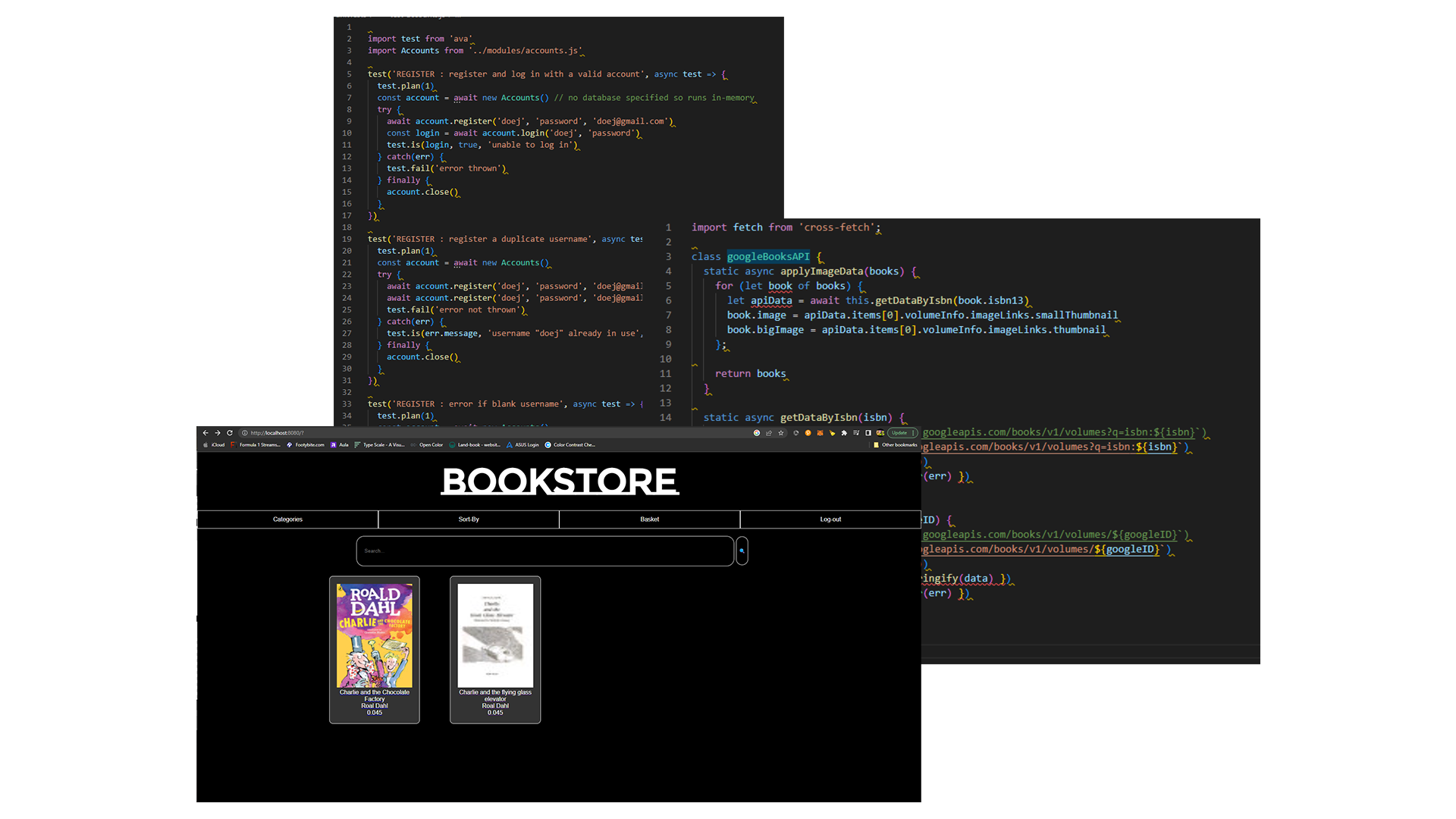The width and height of the screenshot is (1456, 819).
Task: Reload the localhost:8080 page
Action: click(x=230, y=432)
